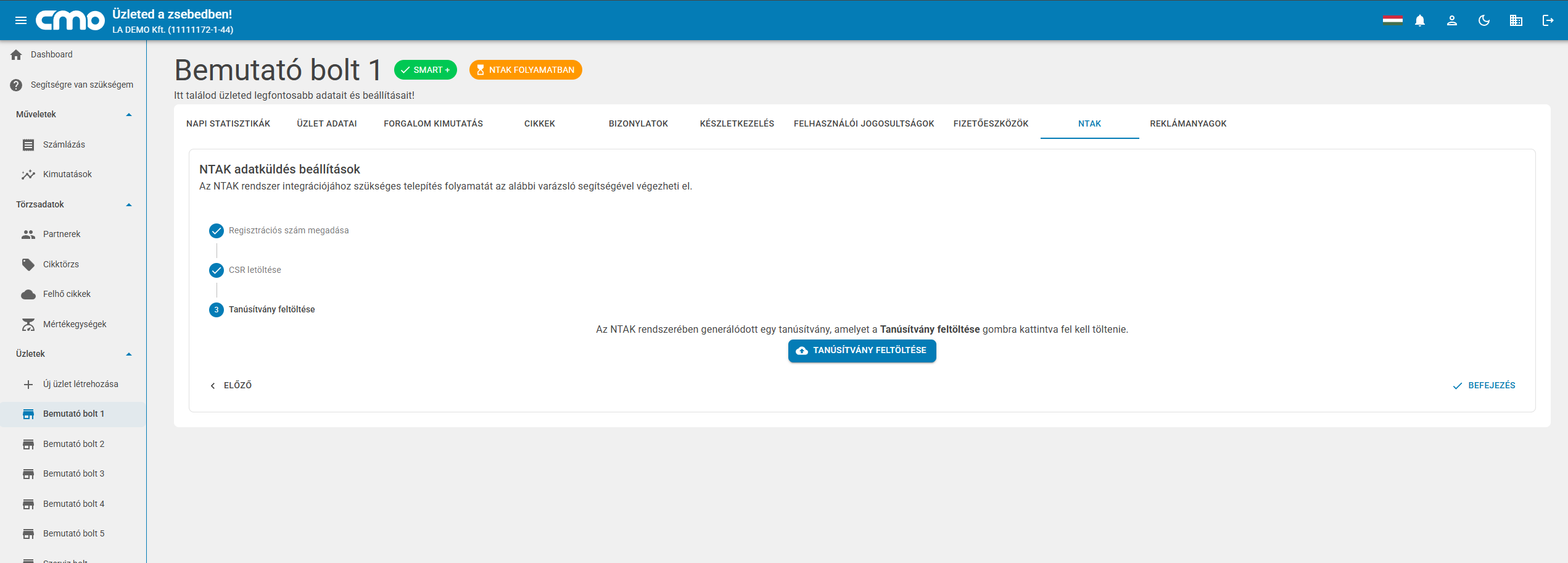Open the Forgalom kimutatás tab
The height and width of the screenshot is (563, 1568).
click(434, 124)
